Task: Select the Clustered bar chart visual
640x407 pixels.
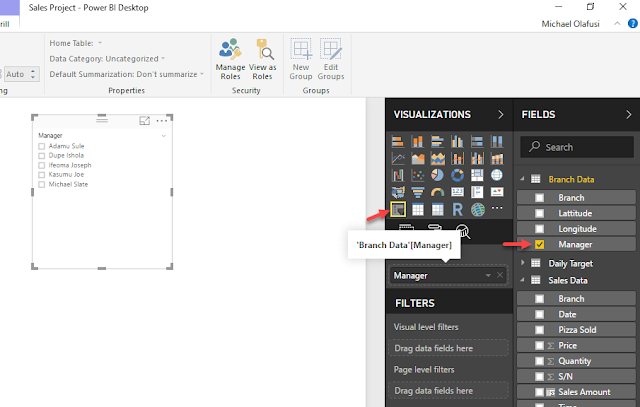Action: tap(437, 142)
